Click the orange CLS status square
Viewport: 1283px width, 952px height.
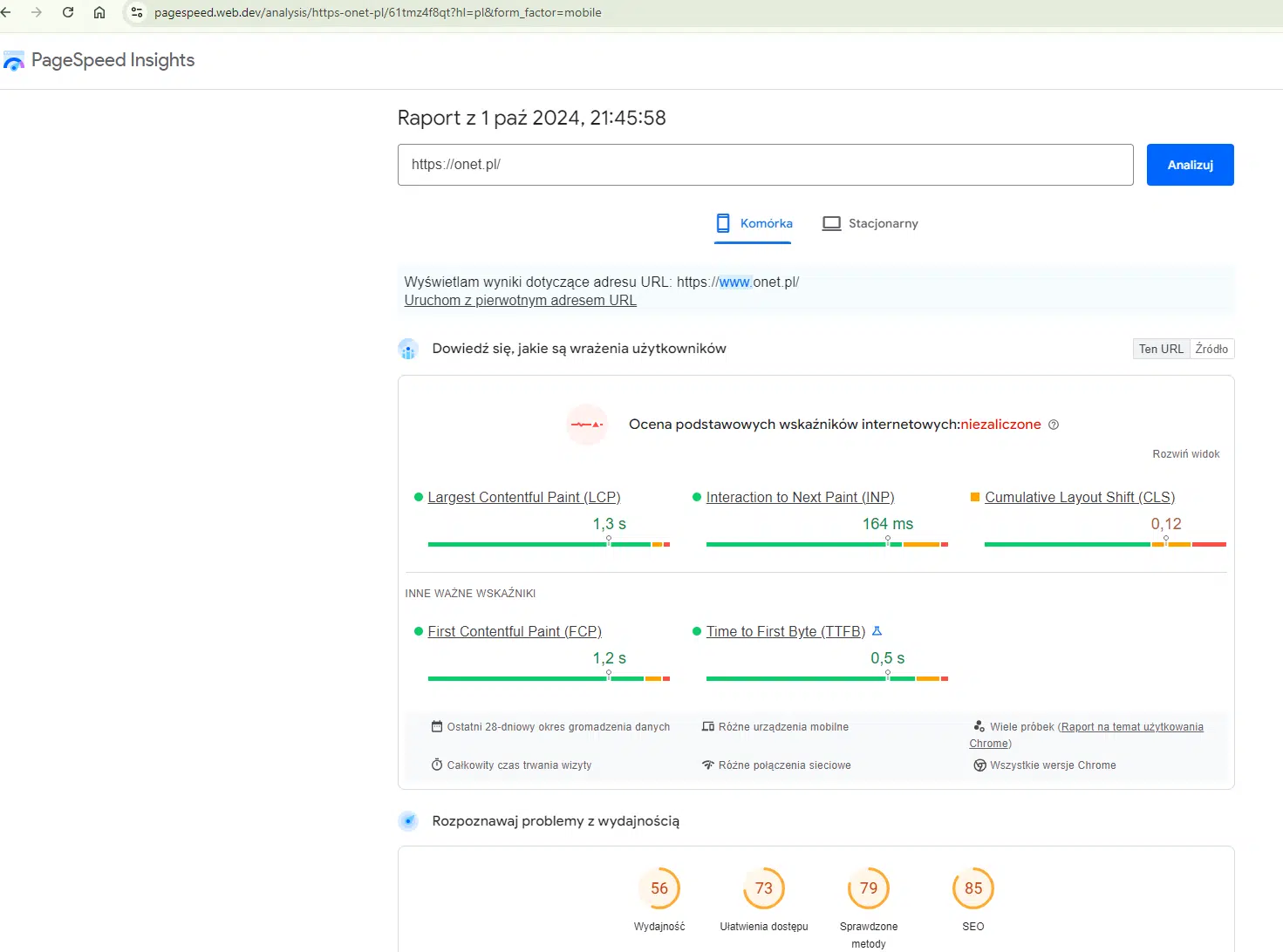coord(975,497)
